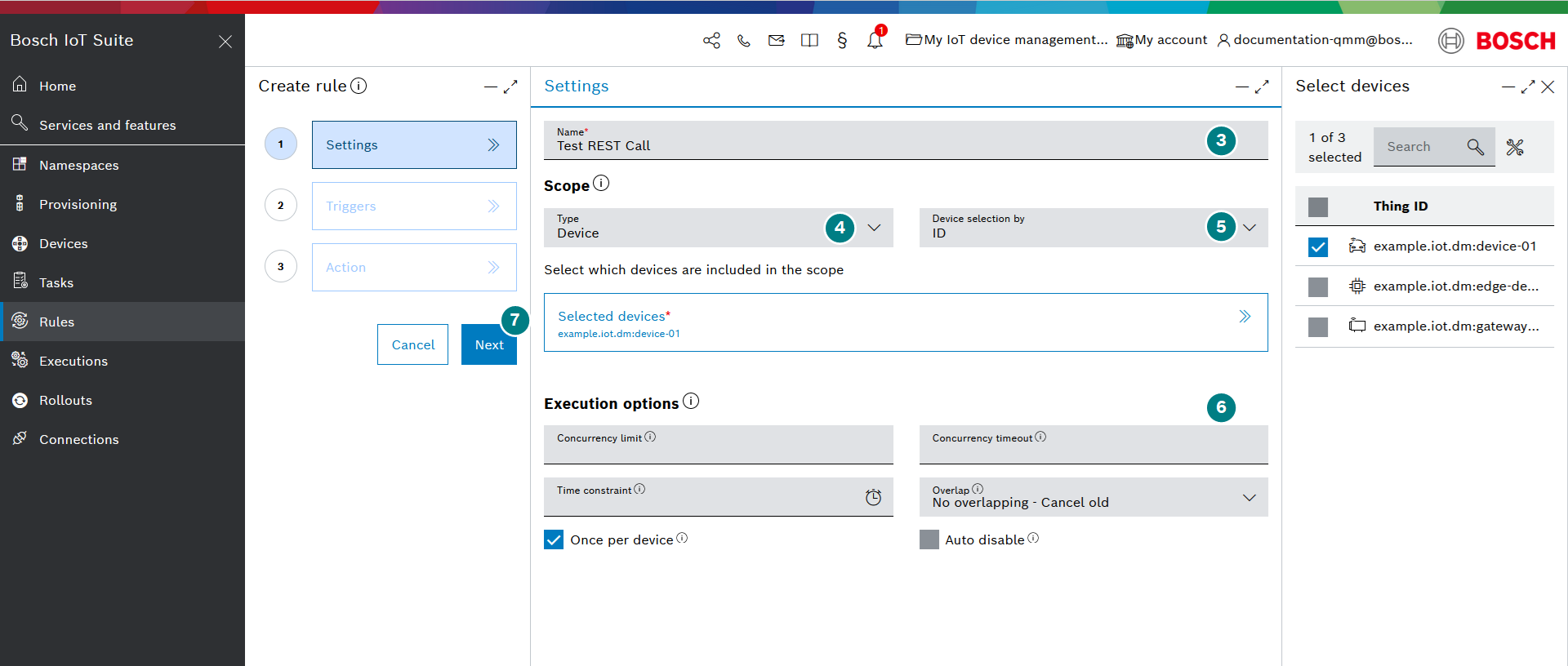Click the rule Name input field
Screen dimensions: 1568x666
[x=906, y=140]
